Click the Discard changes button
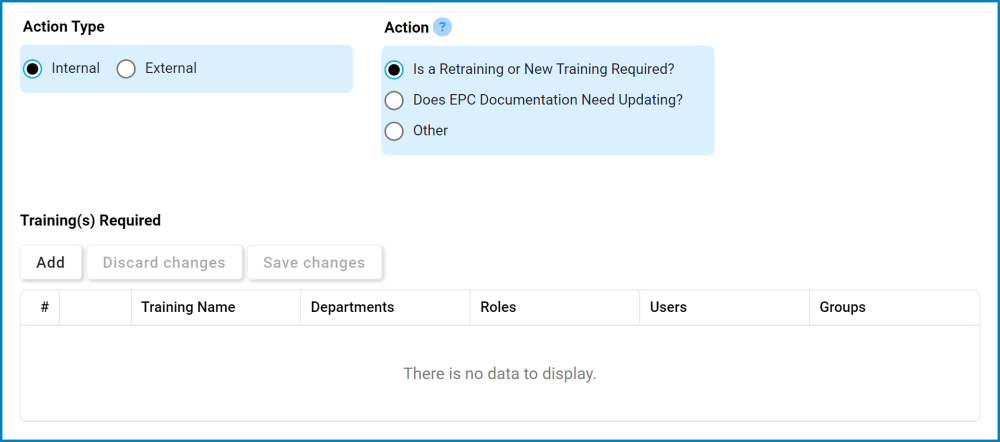The width and height of the screenshot is (1000, 442). point(164,263)
